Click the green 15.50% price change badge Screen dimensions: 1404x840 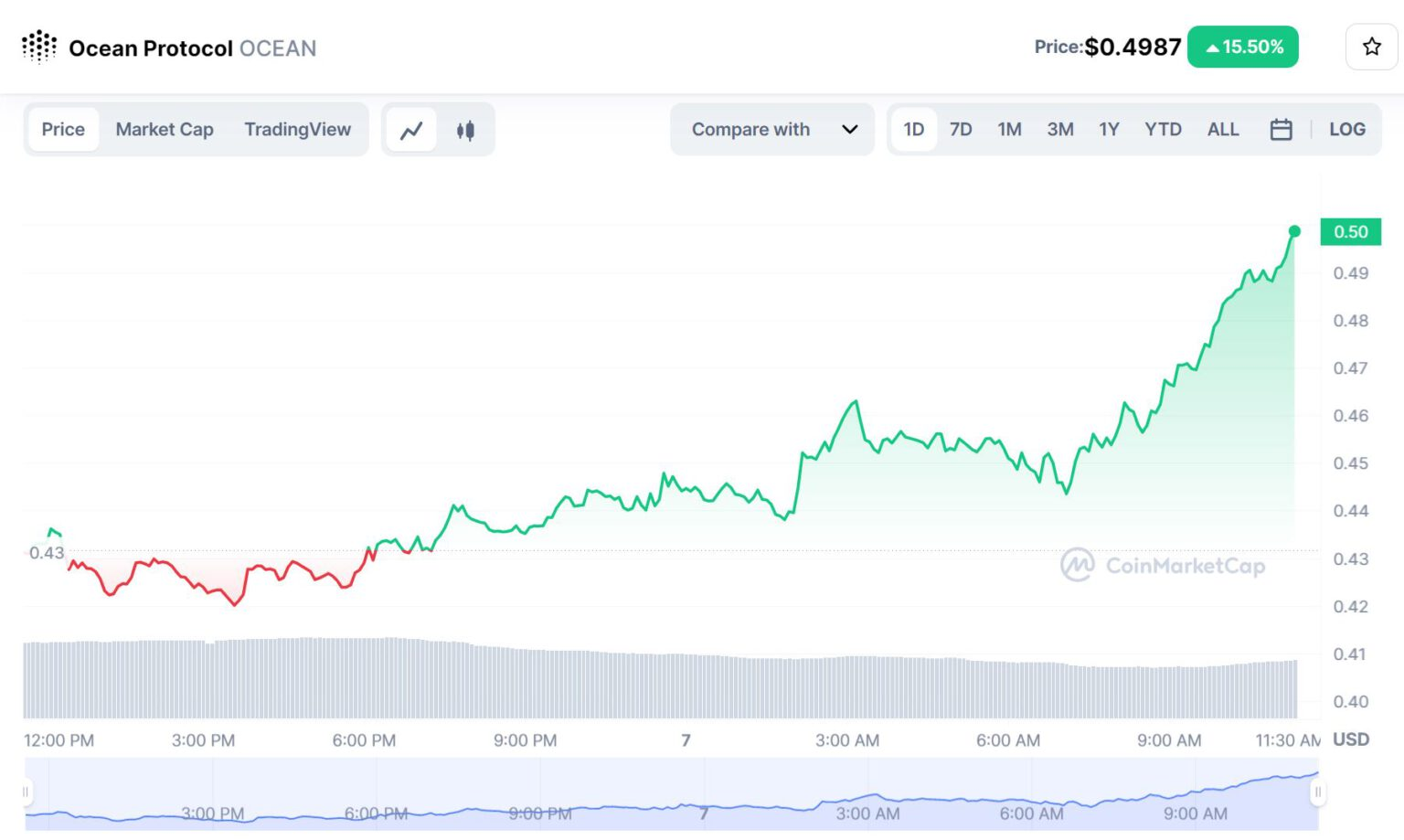(1242, 47)
